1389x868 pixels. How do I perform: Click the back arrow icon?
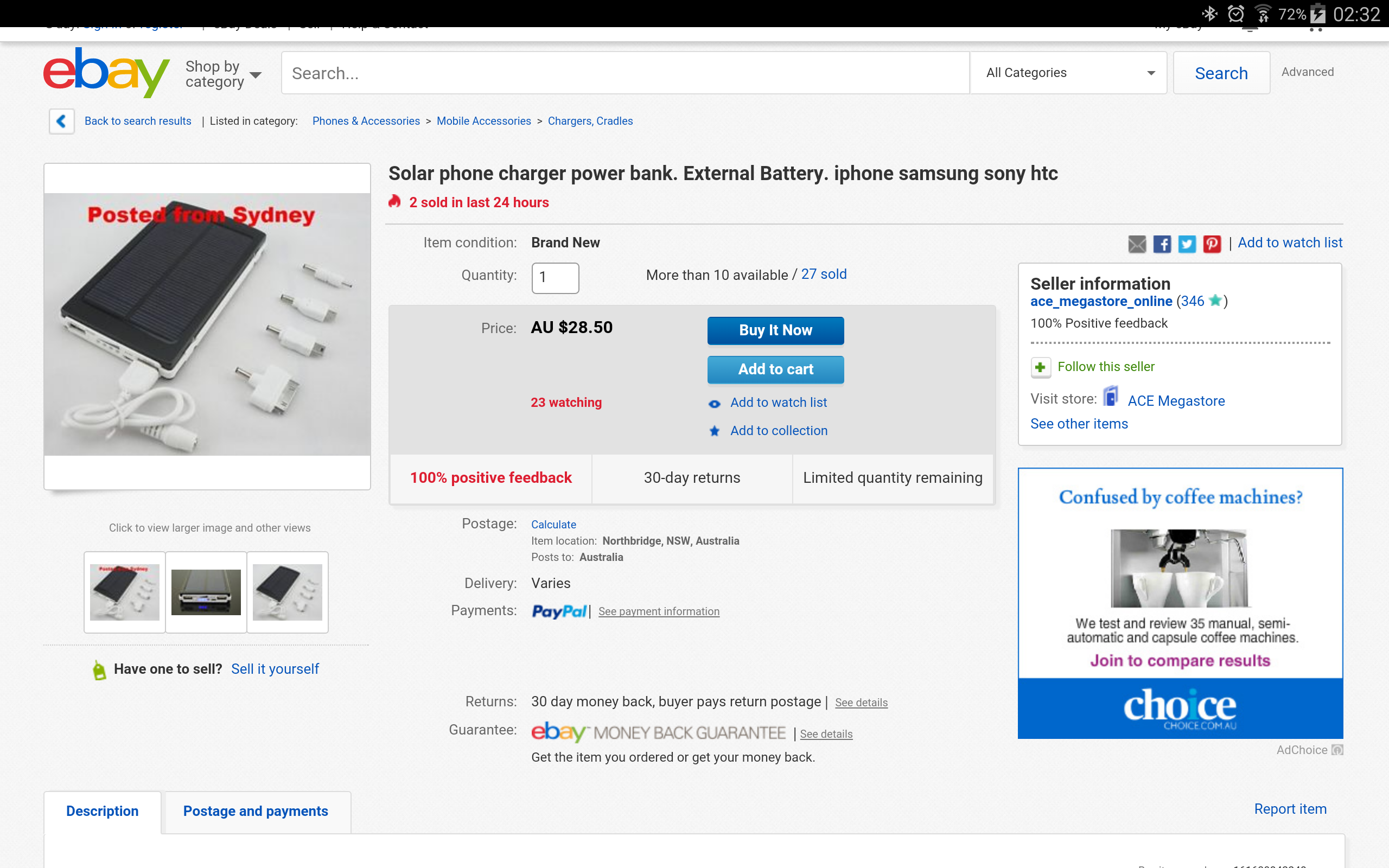[x=61, y=121]
